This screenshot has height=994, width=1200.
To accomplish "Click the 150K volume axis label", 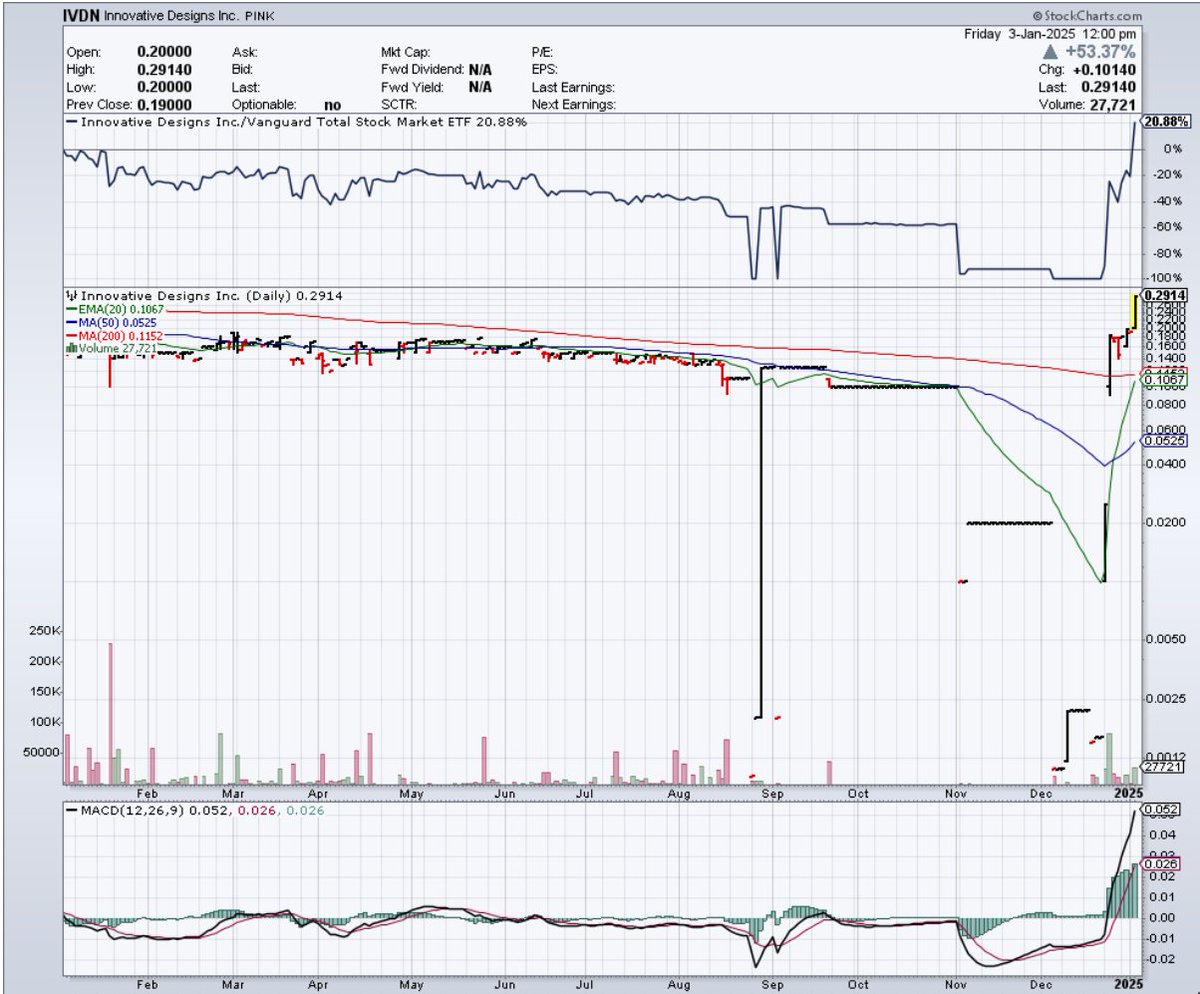I will pos(46,692).
